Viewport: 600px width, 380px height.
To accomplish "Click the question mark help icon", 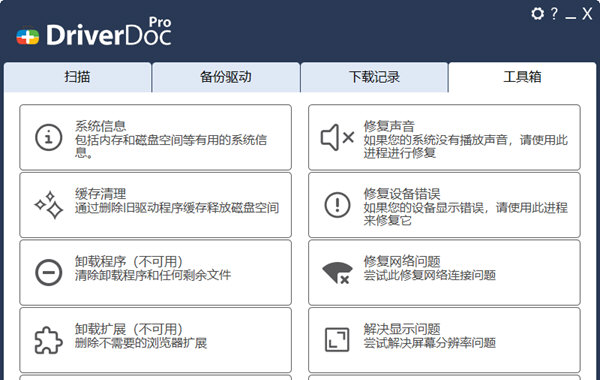I will point(554,14).
